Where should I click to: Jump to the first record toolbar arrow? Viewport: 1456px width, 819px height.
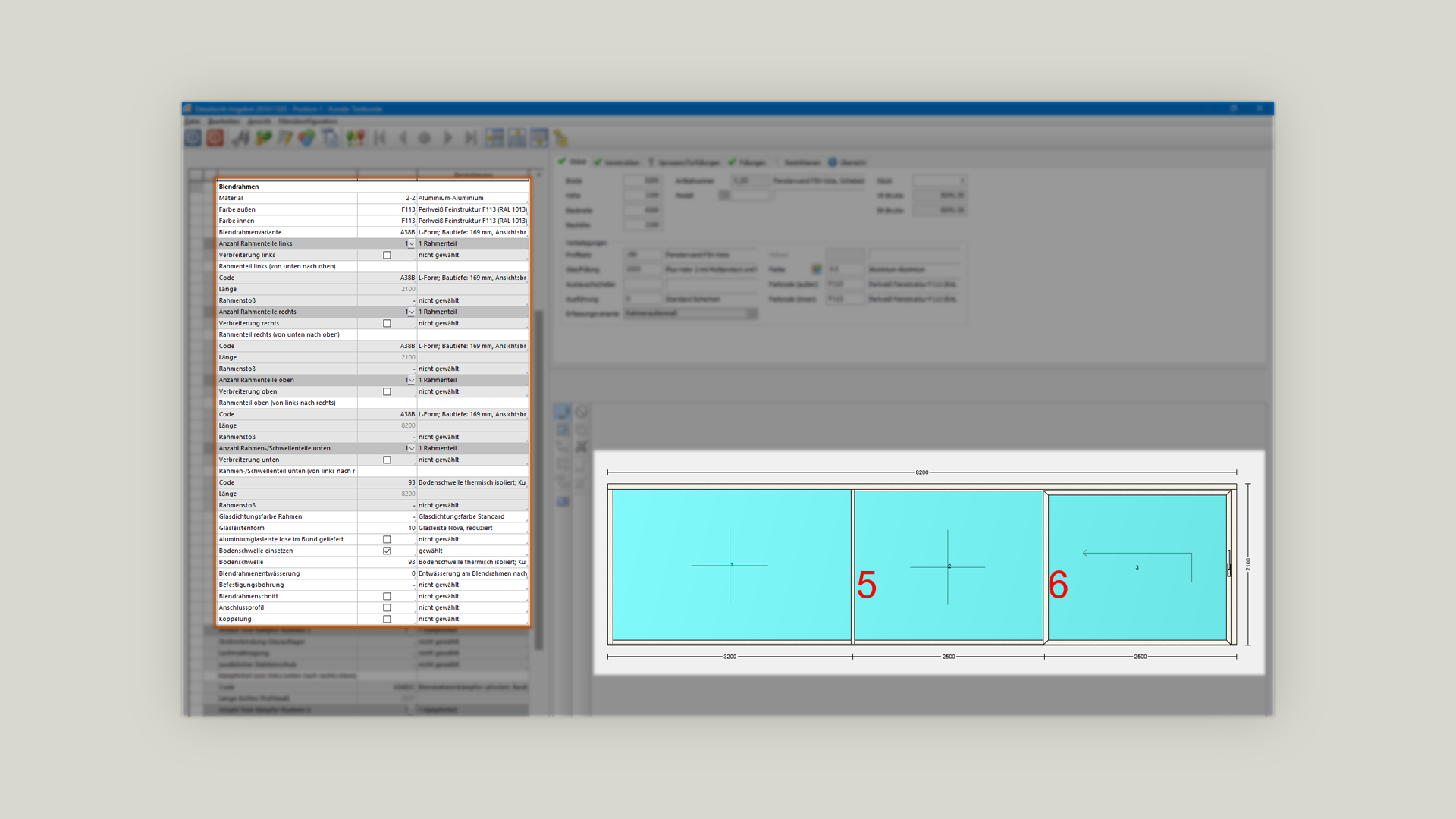point(380,138)
